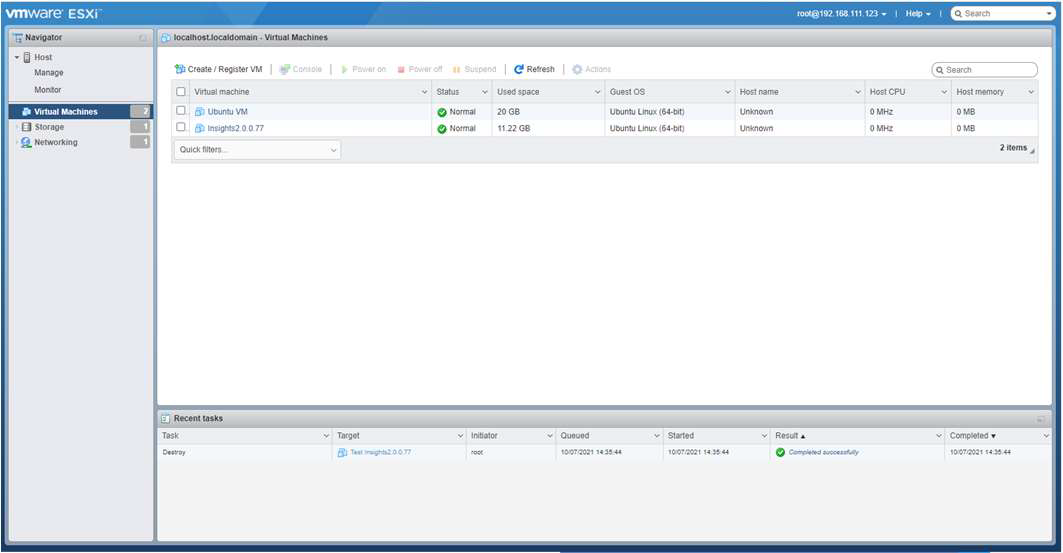Open the Ubuntu VM link
The image size is (1063, 553).
227,112
